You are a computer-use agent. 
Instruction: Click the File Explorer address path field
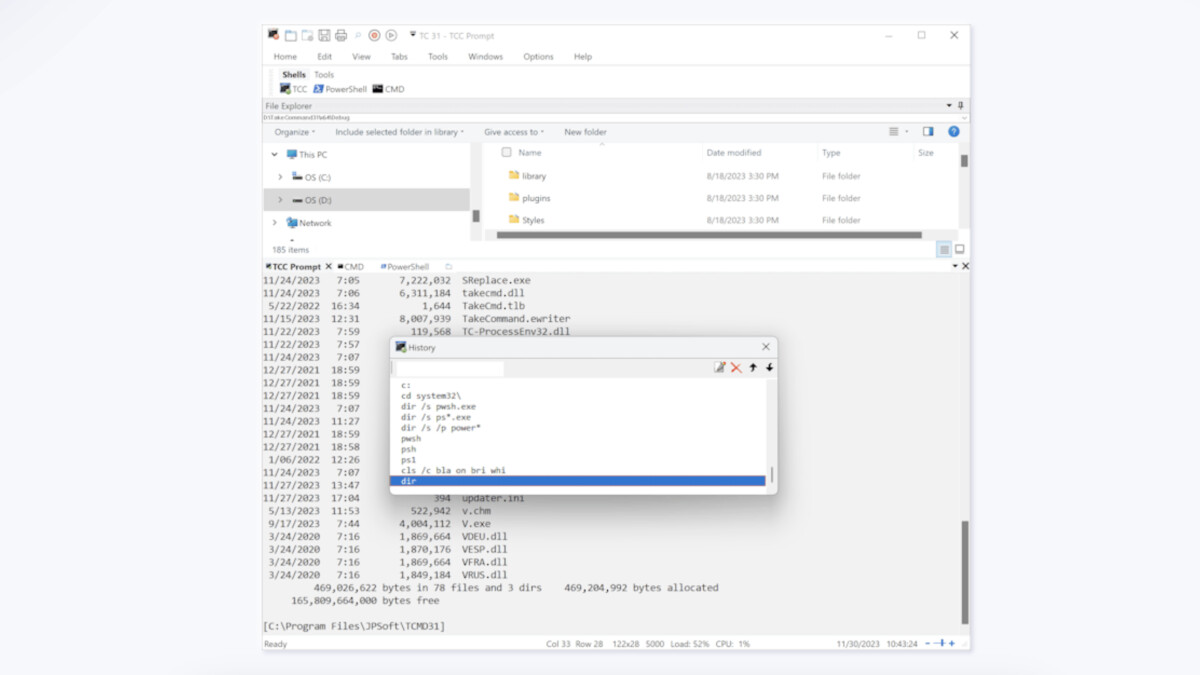(610, 118)
